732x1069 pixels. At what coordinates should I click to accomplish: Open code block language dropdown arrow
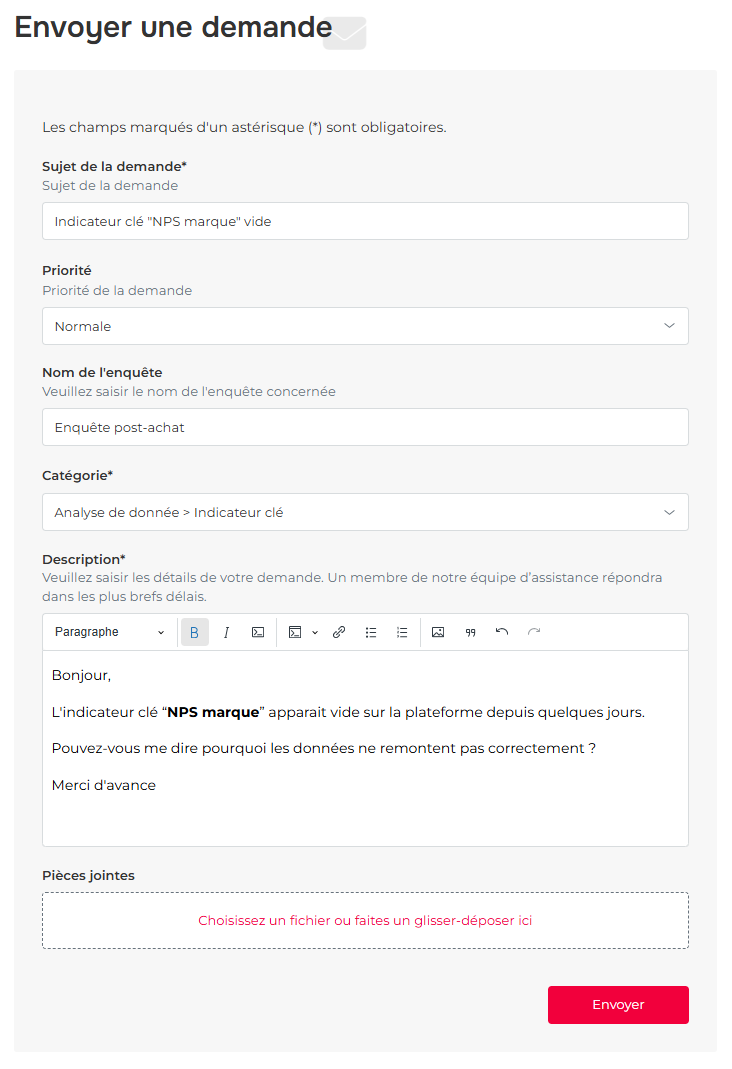[315, 632]
